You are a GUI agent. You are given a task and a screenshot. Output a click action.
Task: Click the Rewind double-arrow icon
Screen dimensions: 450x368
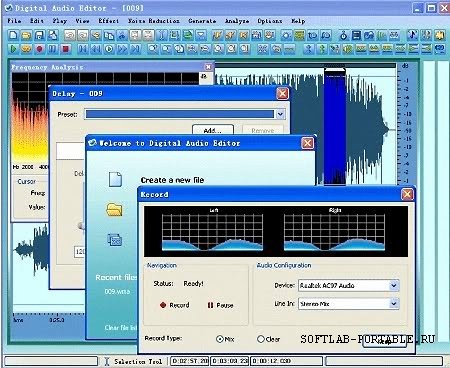tap(96, 49)
